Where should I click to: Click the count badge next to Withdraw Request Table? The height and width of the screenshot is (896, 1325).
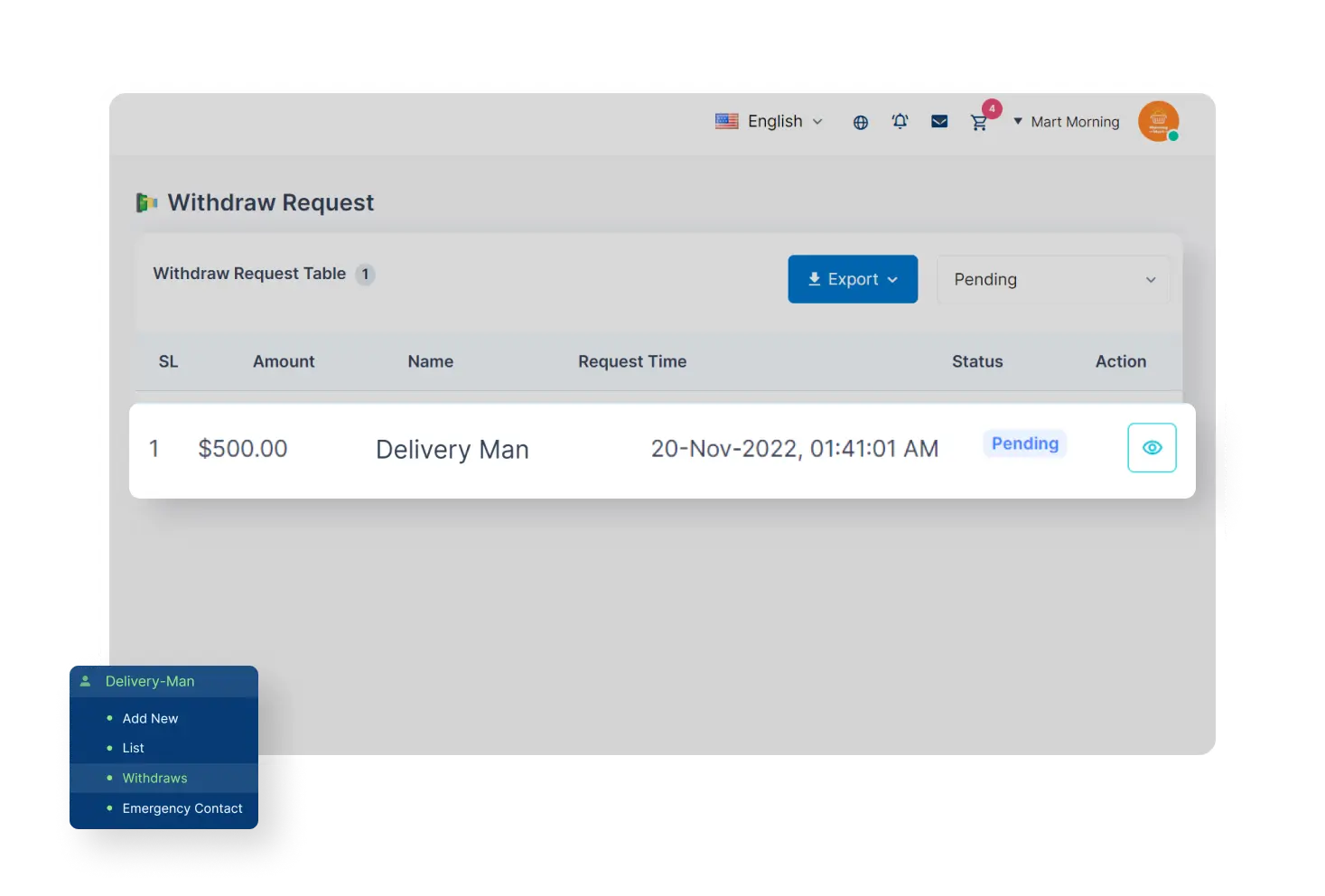[365, 274]
